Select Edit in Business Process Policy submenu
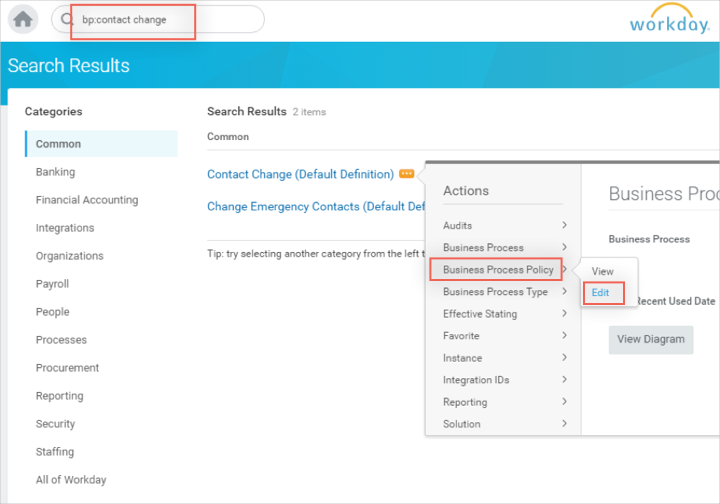Viewport: 720px width, 504px height. coord(601,293)
